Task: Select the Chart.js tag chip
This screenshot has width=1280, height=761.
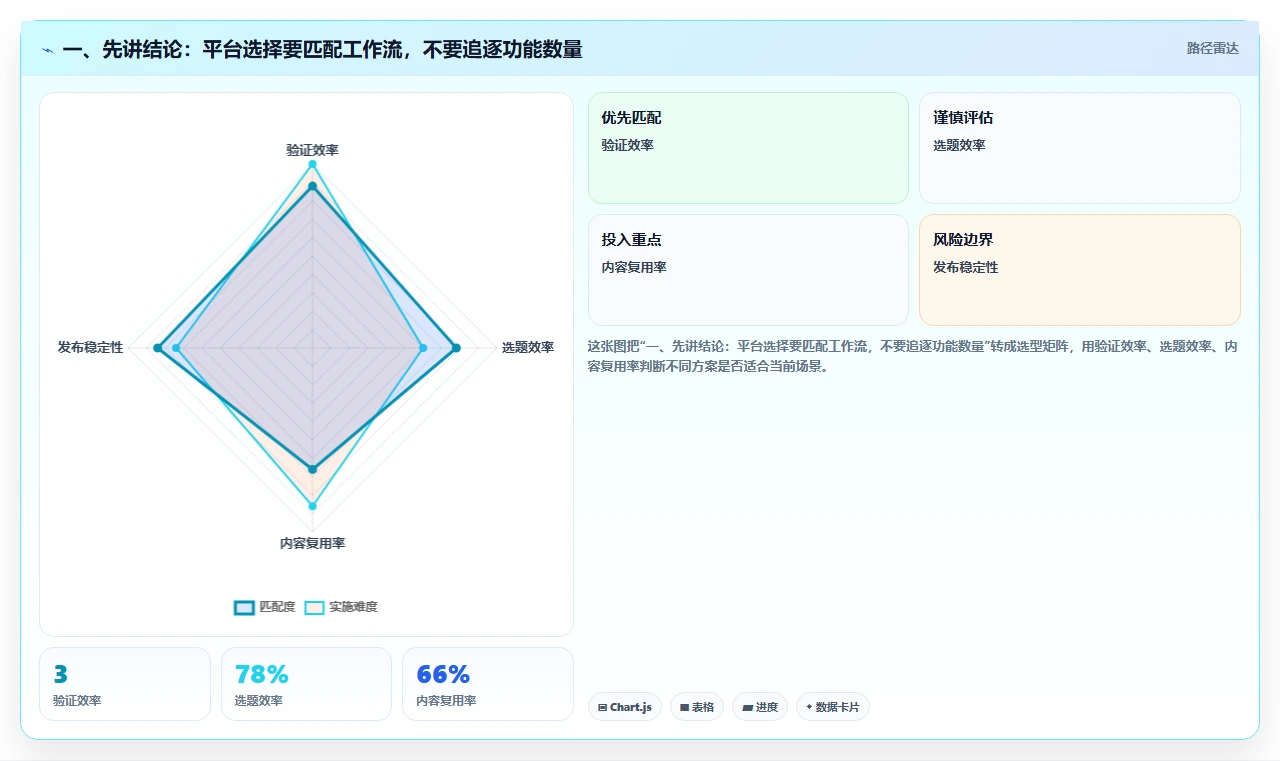Action: [625, 707]
